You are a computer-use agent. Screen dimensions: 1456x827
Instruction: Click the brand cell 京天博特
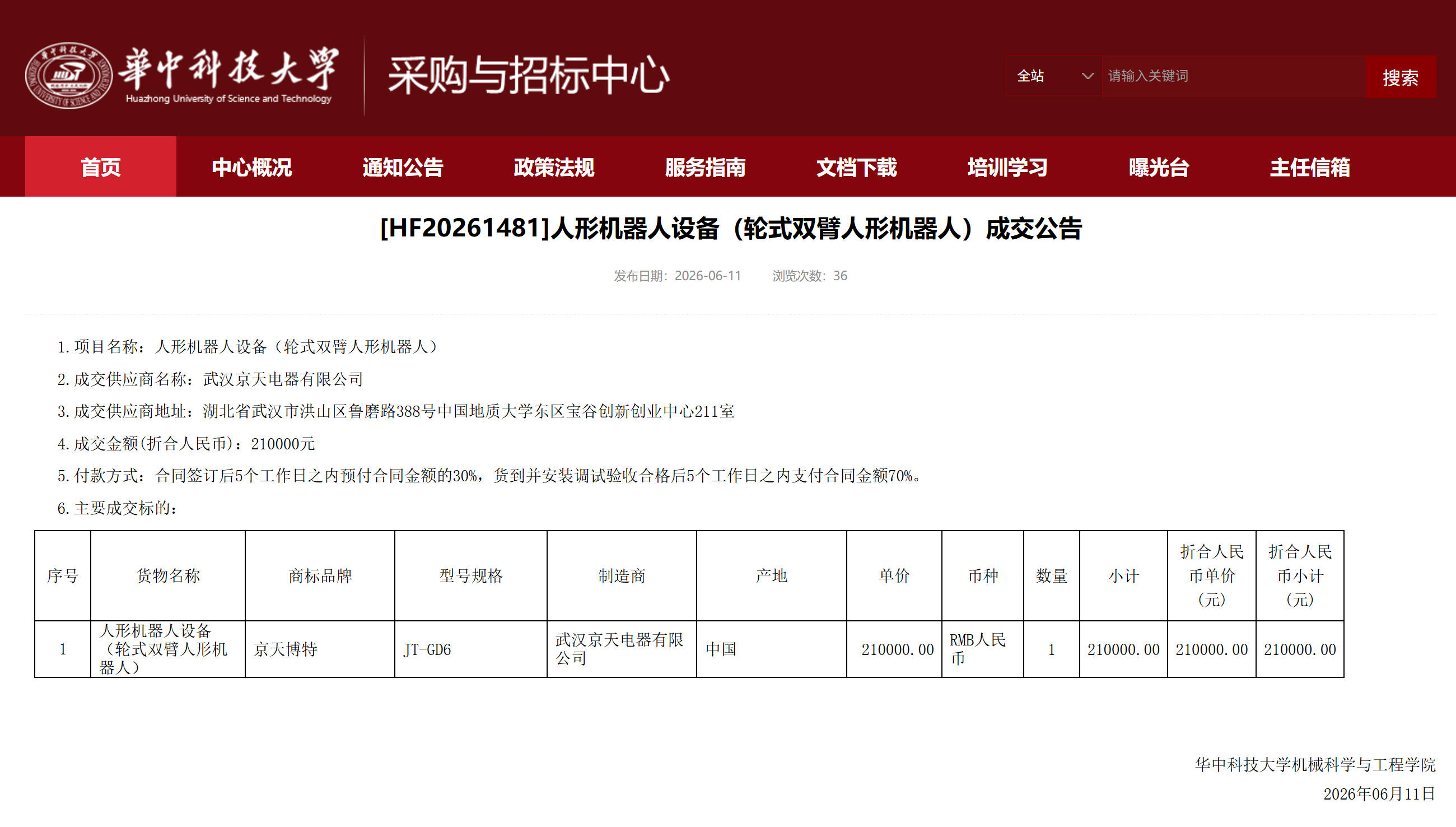pos(320,649)
